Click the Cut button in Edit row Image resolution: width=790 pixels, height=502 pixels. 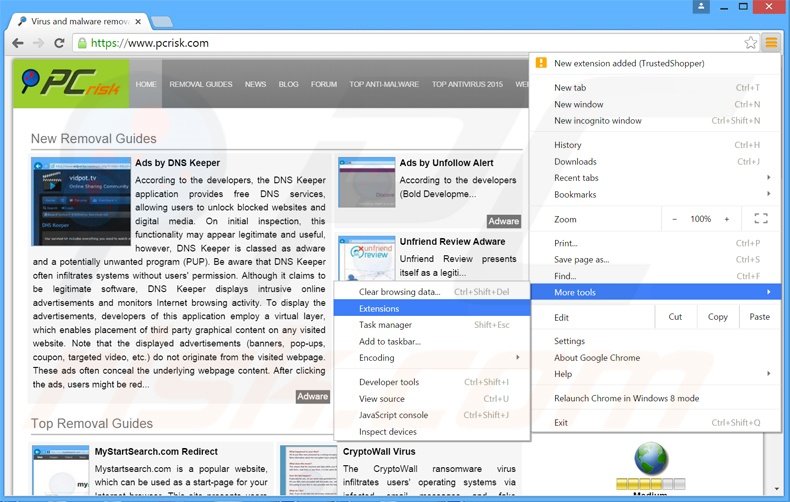pyautogui.click(x=675, y=317)
